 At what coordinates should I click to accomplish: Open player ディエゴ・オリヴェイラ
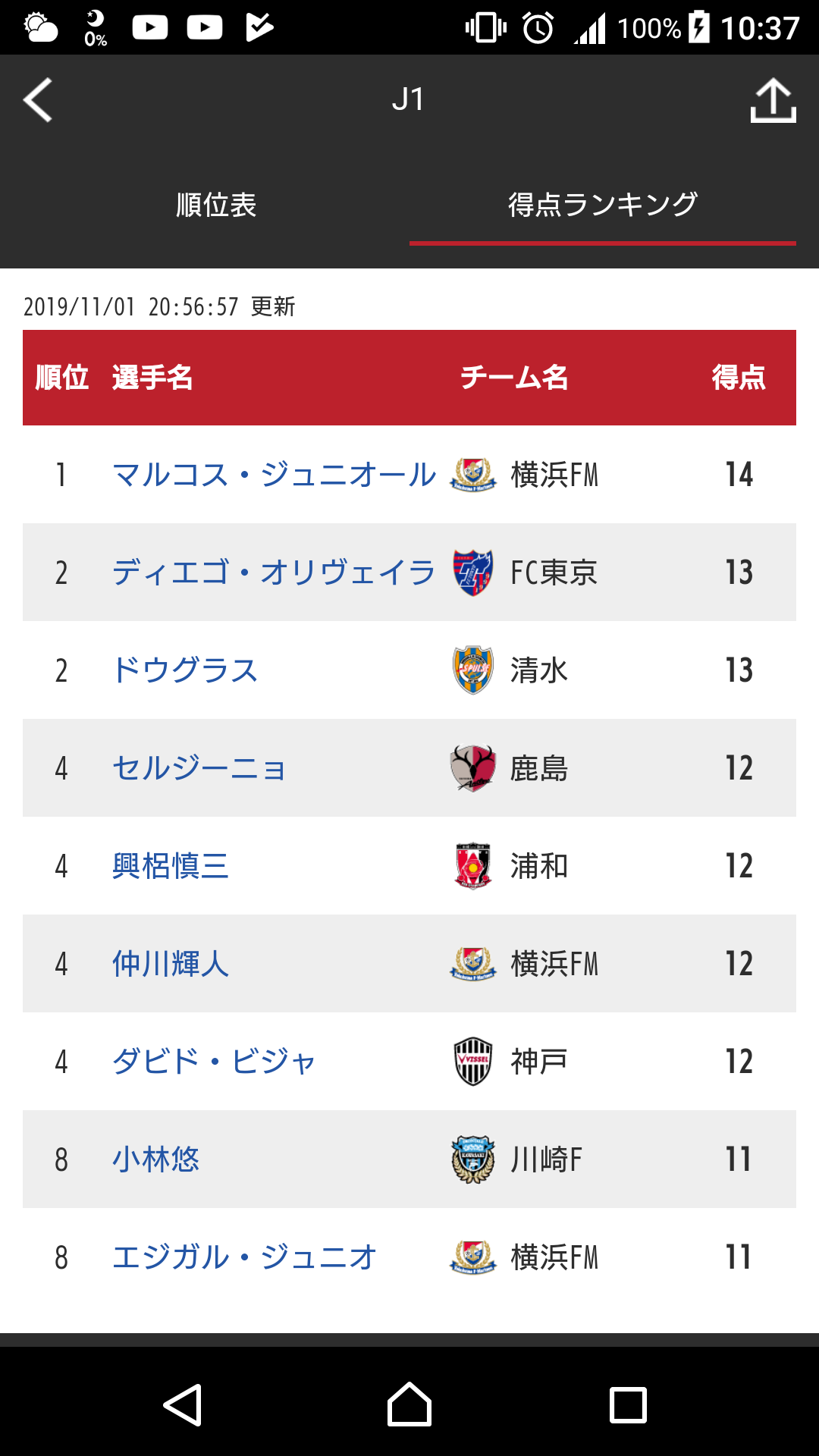pyautogui.click(x=274, y=573)
